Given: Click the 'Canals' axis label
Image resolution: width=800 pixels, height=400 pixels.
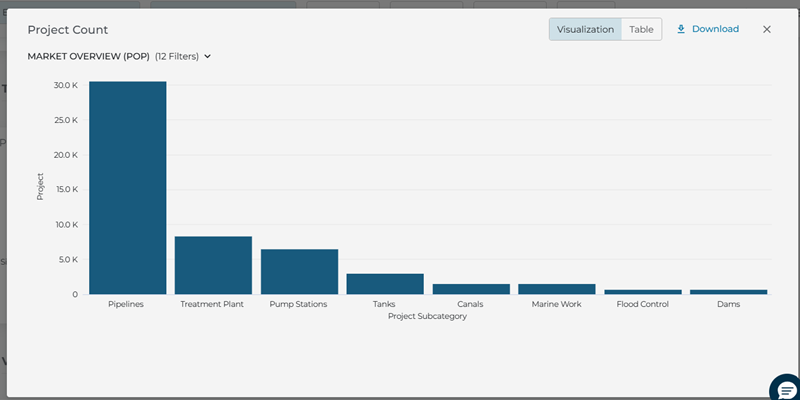Looking at the screenshot, I should 470,304.
